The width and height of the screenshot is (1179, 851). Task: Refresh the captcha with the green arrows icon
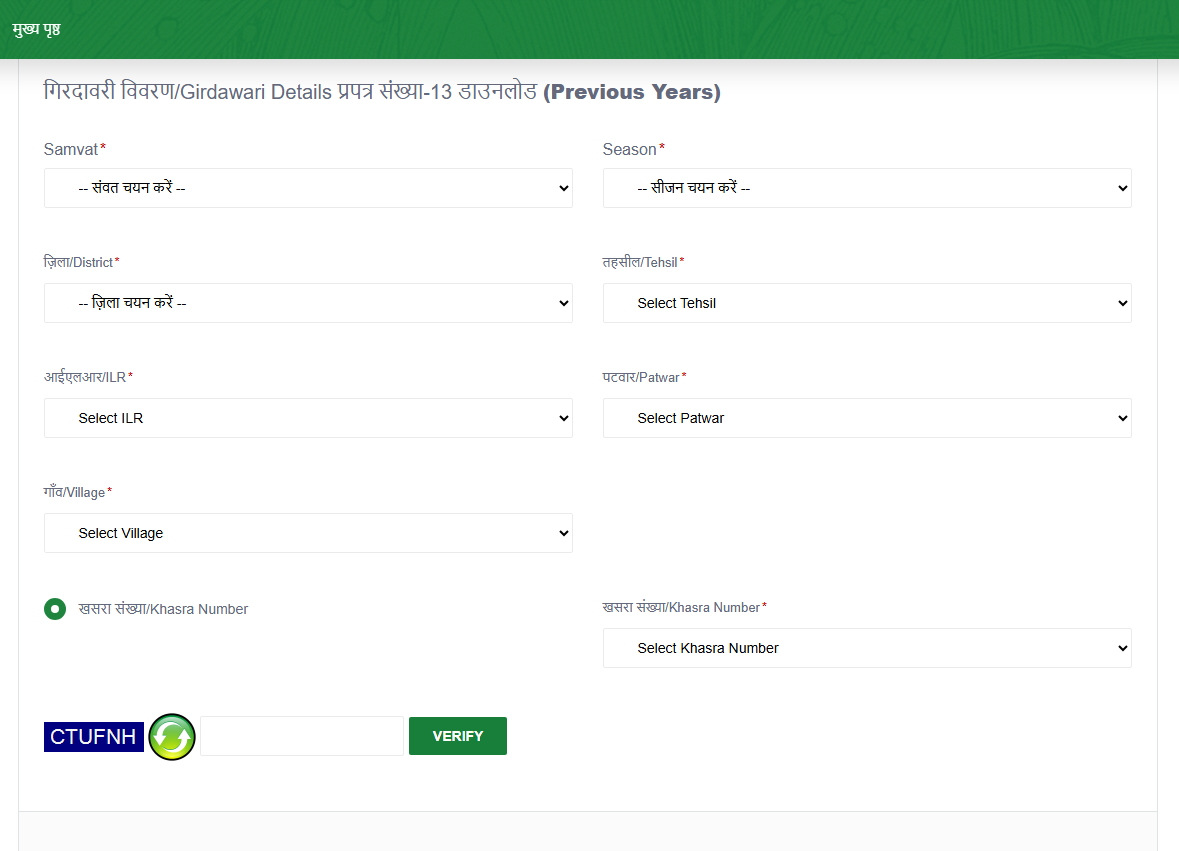coord(172,737)
